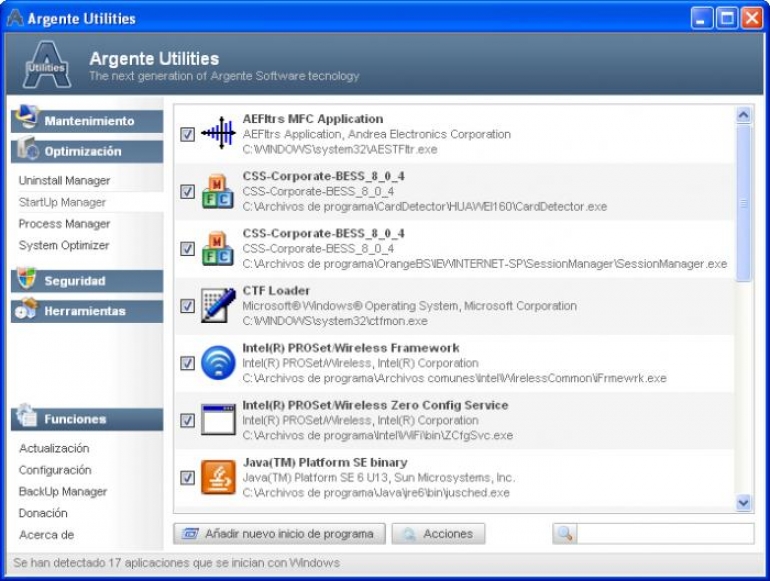Click the magnifier search icon

[x=565, y=533]
